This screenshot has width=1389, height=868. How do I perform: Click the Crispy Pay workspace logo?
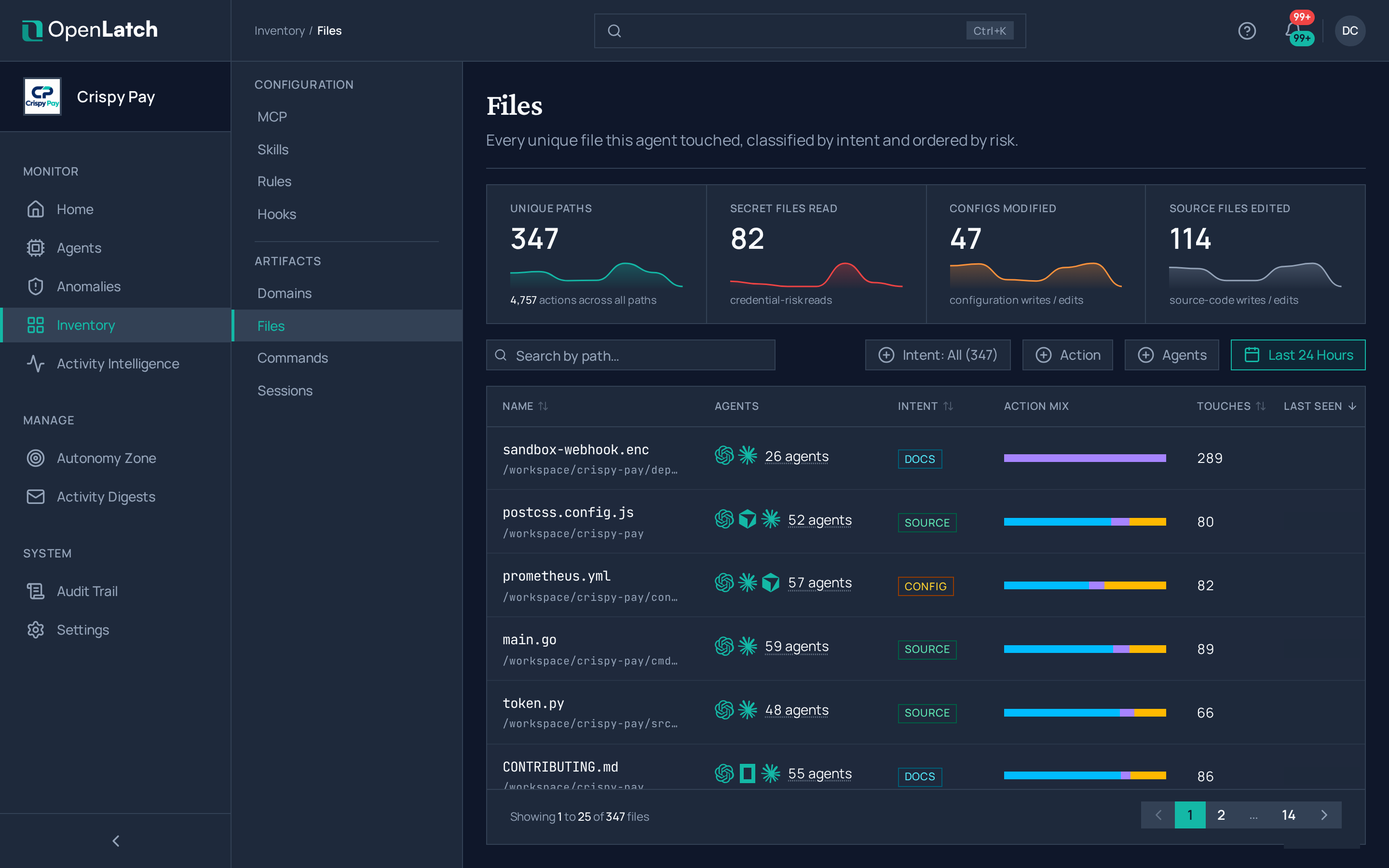pyautogui.click(x=42, y=96)
